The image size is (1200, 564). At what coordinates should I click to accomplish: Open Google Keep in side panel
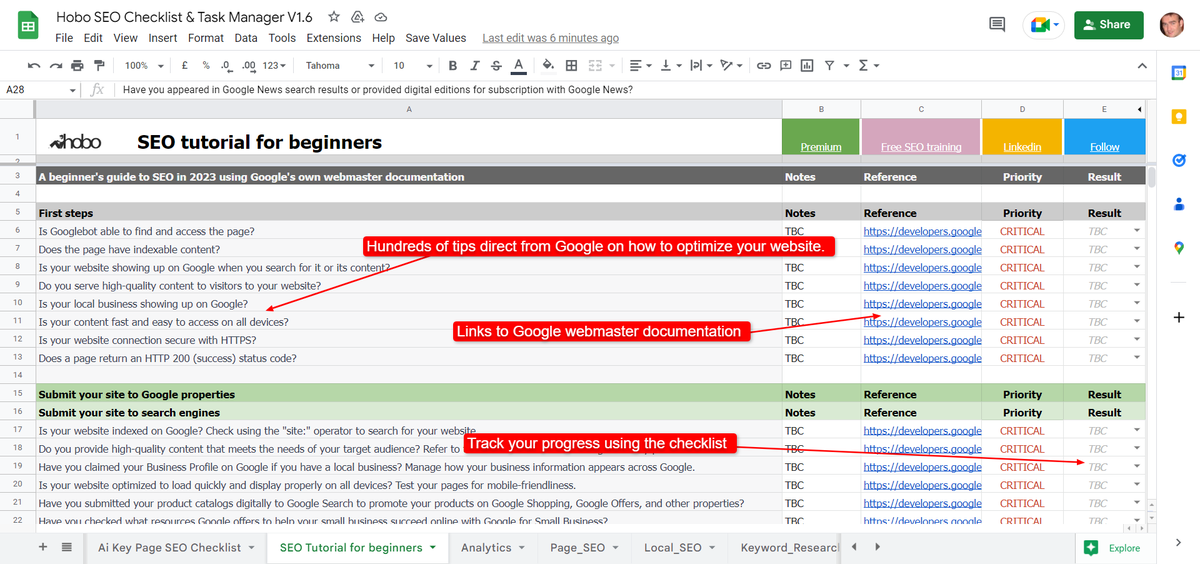(1179, 116)
